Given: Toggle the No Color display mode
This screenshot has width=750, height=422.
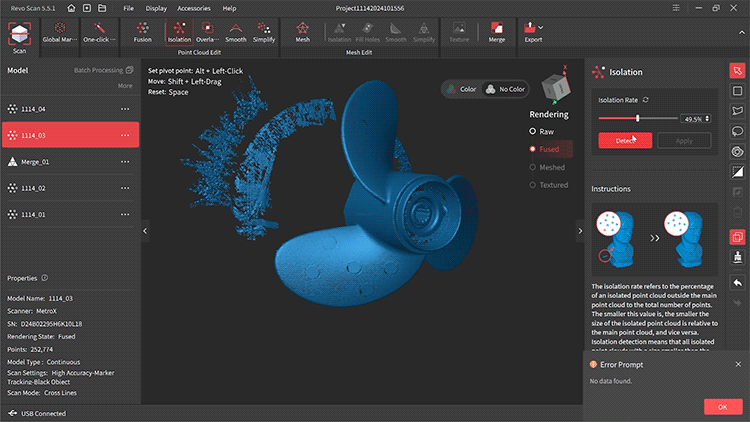Looking at the screenshot, I should pyautogui.click(x=505, y=88).
